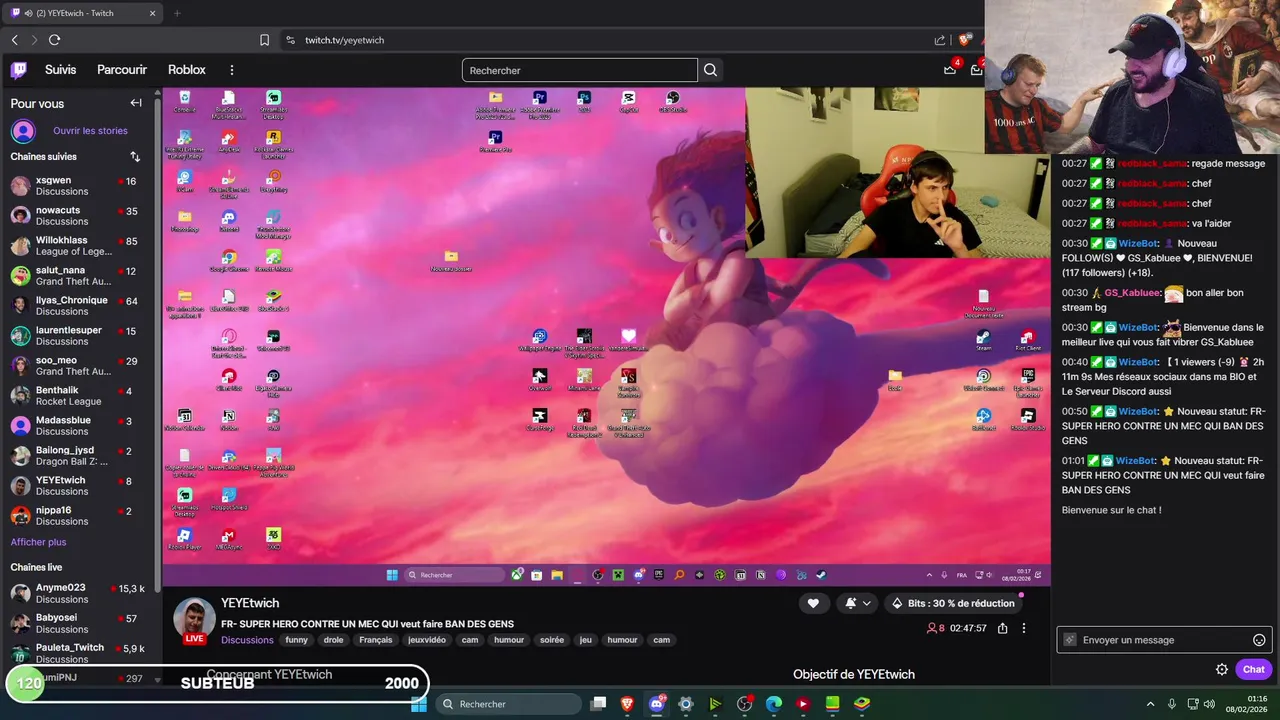This screenshot has width=1280, height=720.
Task: Open the stream's three-dot options menu
Action: (x=1023, y=628)
